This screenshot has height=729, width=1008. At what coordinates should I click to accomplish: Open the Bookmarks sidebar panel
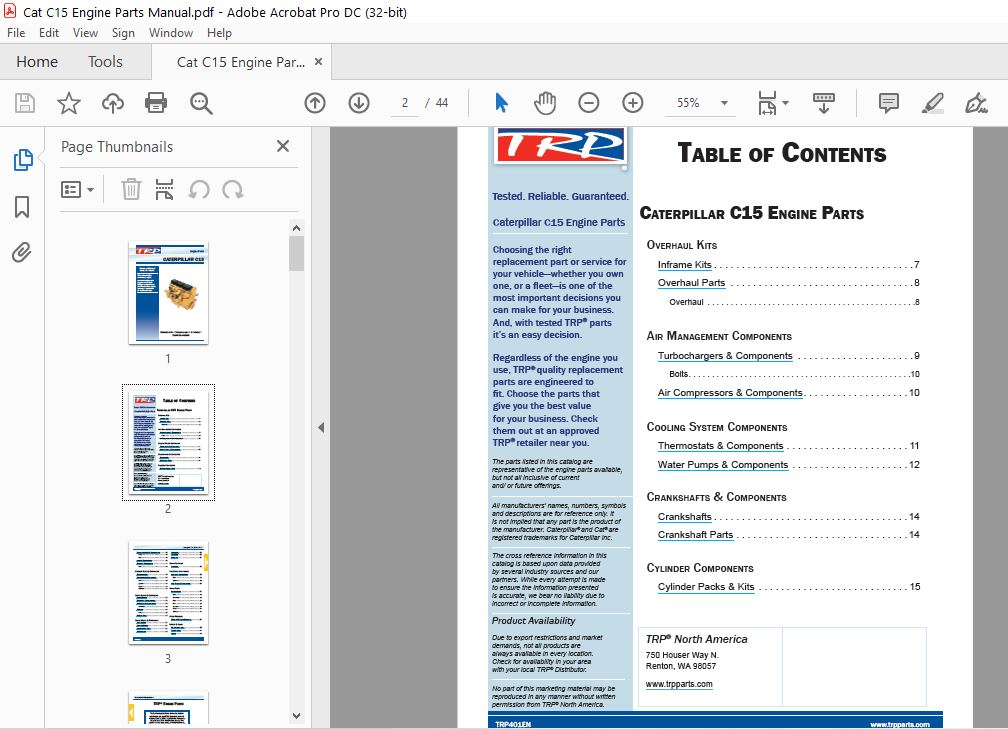point(22,206)
